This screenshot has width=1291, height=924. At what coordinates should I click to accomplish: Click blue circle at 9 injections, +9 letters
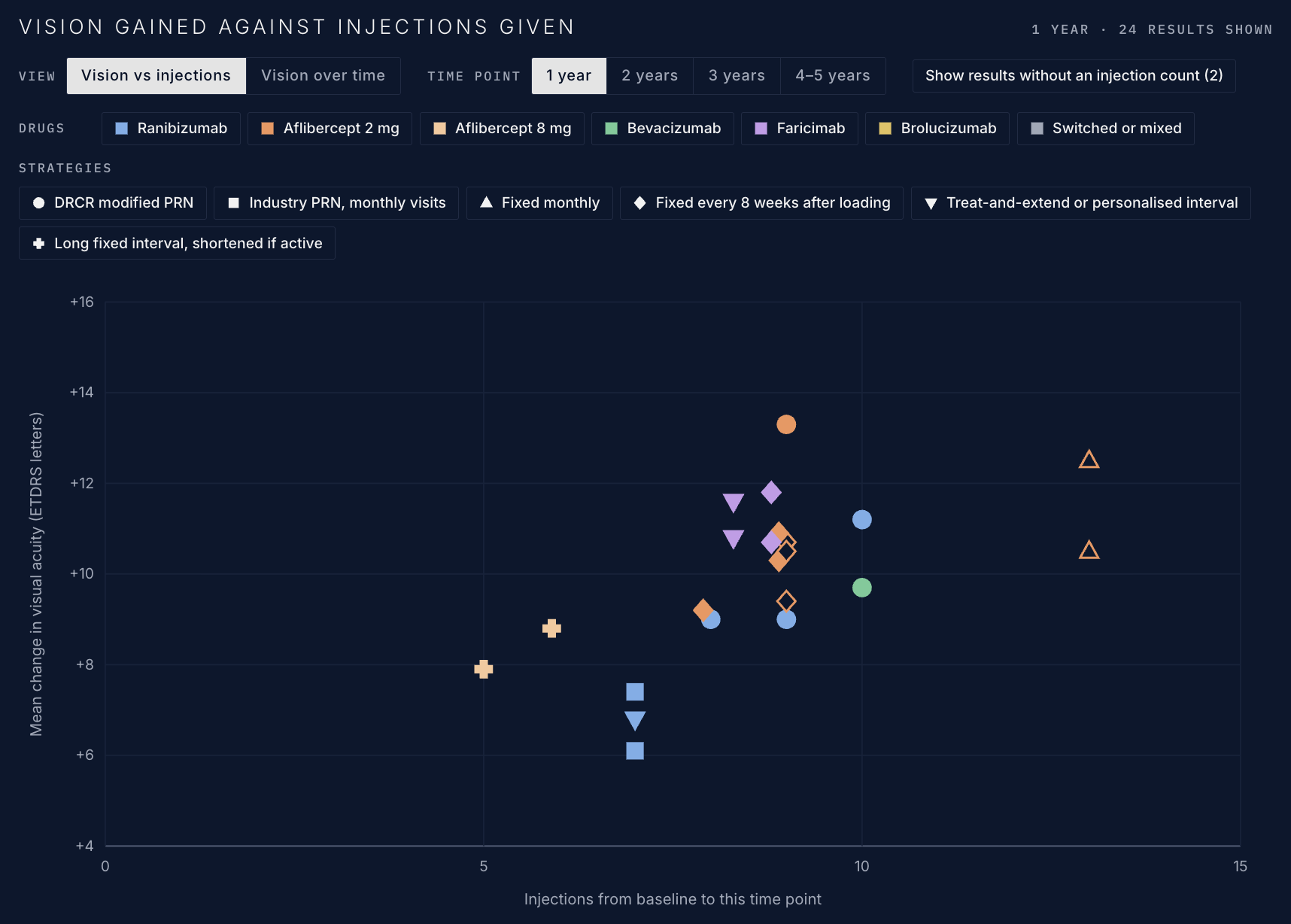pos(786,619)
